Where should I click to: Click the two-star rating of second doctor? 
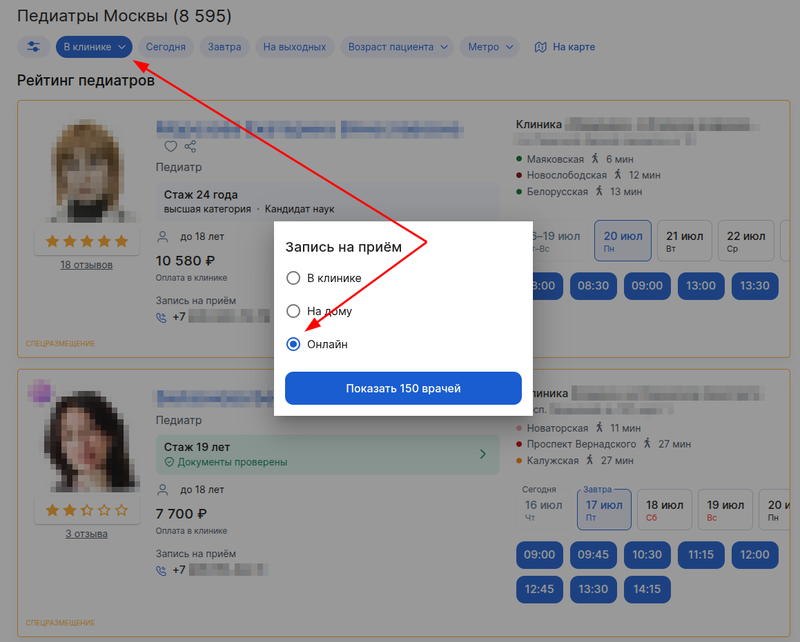point(87,510)
